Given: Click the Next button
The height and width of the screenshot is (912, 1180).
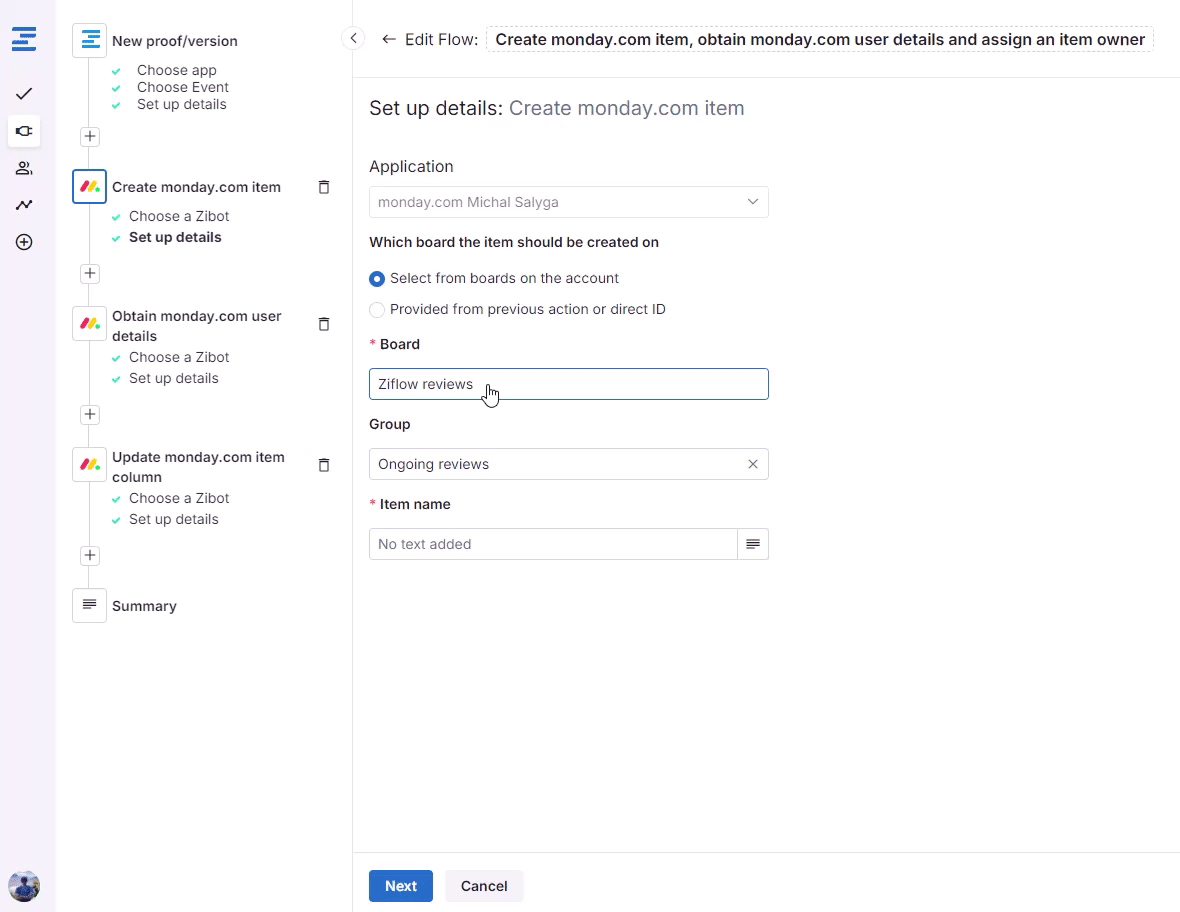Looking at the screenshot, I should (400, 886).
